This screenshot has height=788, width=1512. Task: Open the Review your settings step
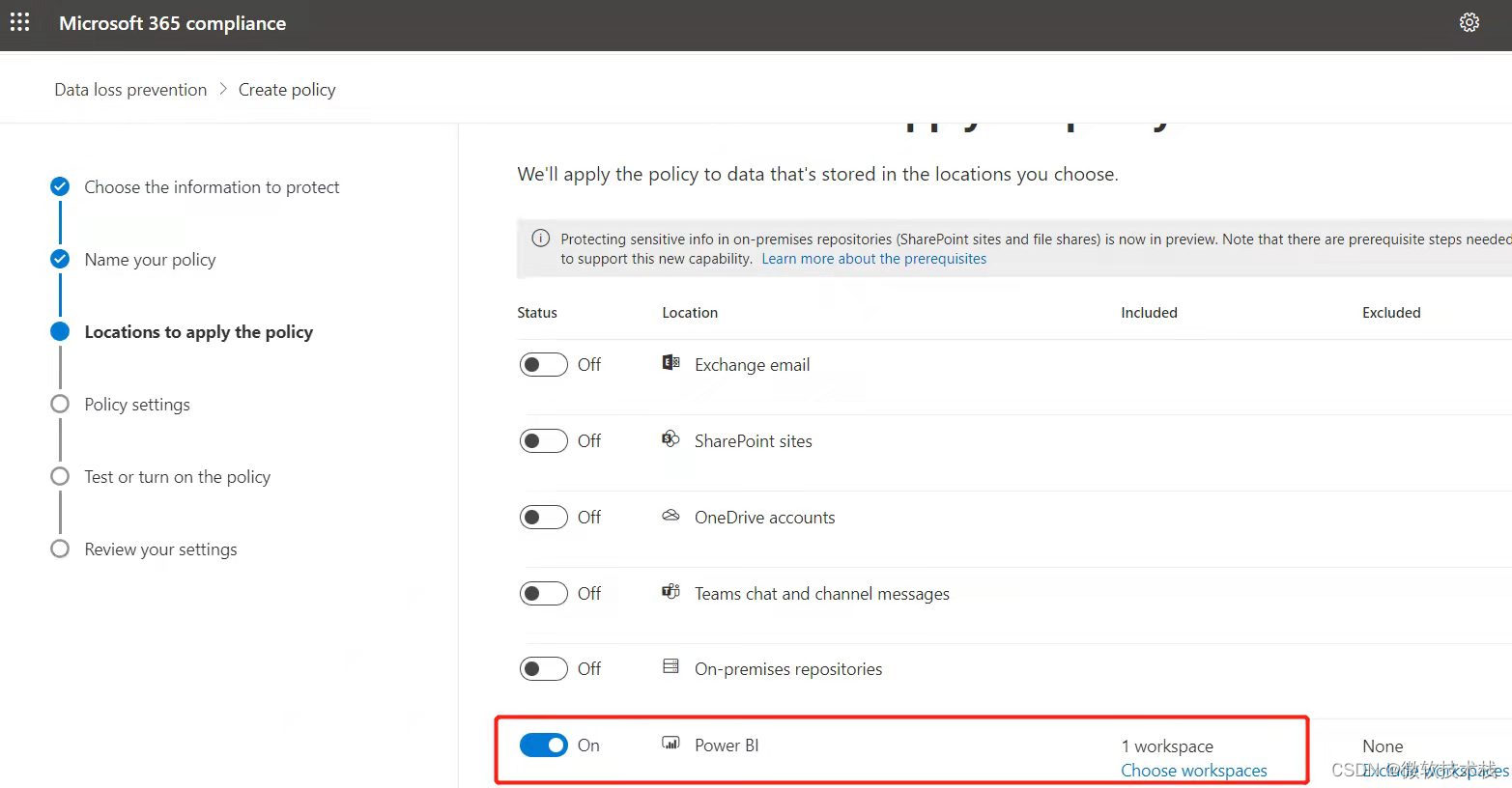coord(160,549)
